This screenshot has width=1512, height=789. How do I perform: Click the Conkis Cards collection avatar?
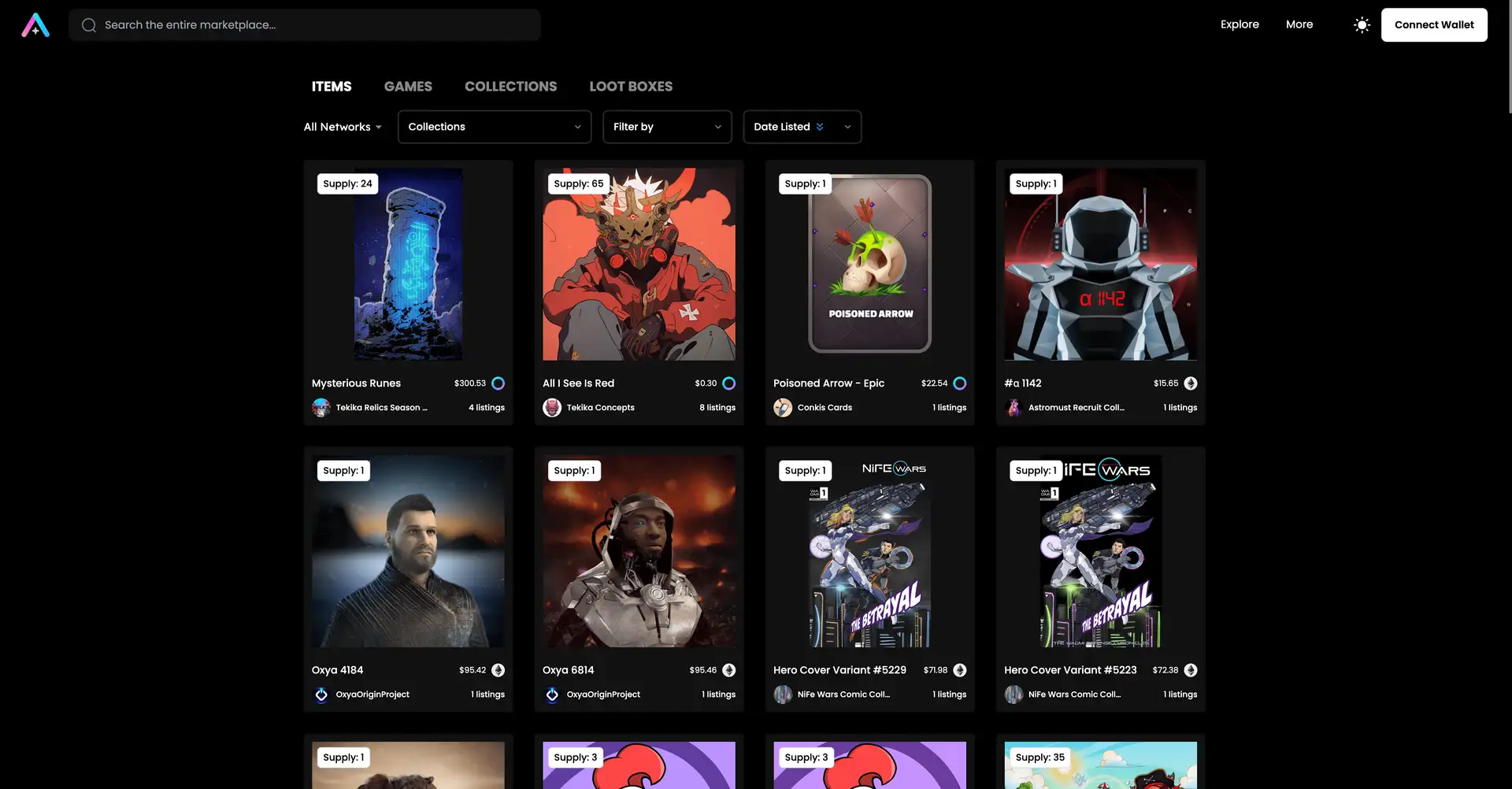(783, 408)
